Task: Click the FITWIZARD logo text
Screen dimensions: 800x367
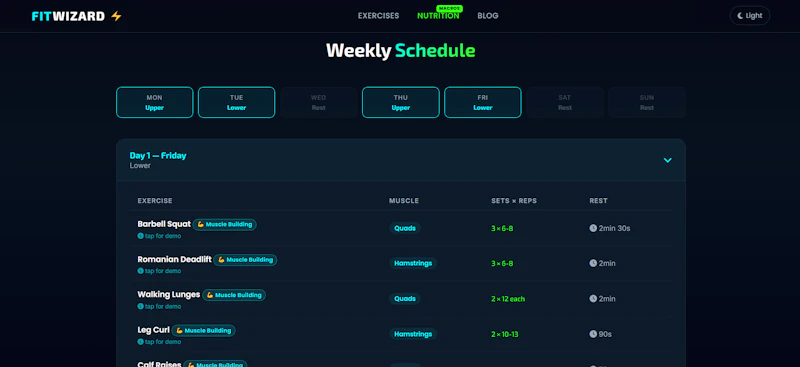Action: tap(68, 16)
